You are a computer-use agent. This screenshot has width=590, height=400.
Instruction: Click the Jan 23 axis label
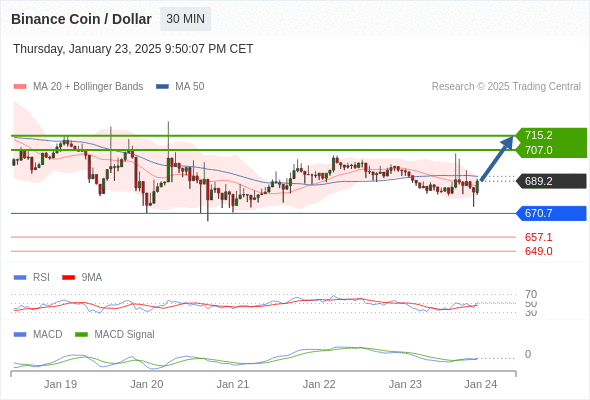tap(405, 384)
